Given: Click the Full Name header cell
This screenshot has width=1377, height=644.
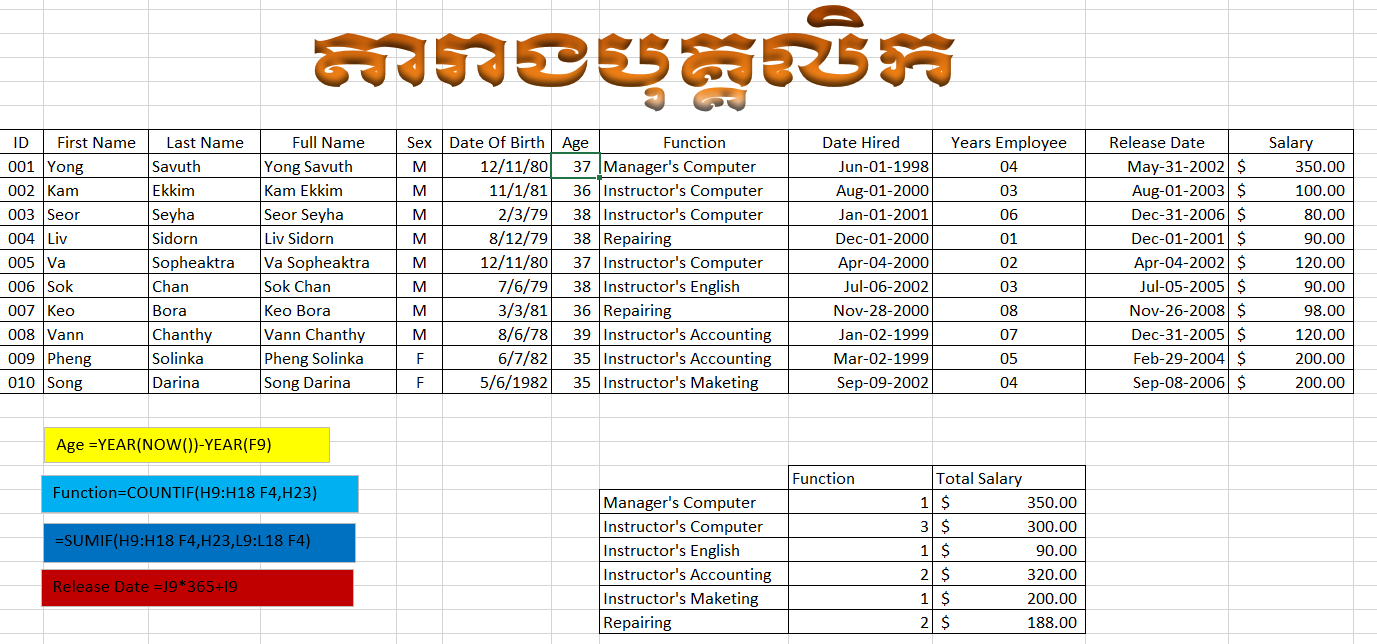Looking at the screenshot, I should pos(328,142).
